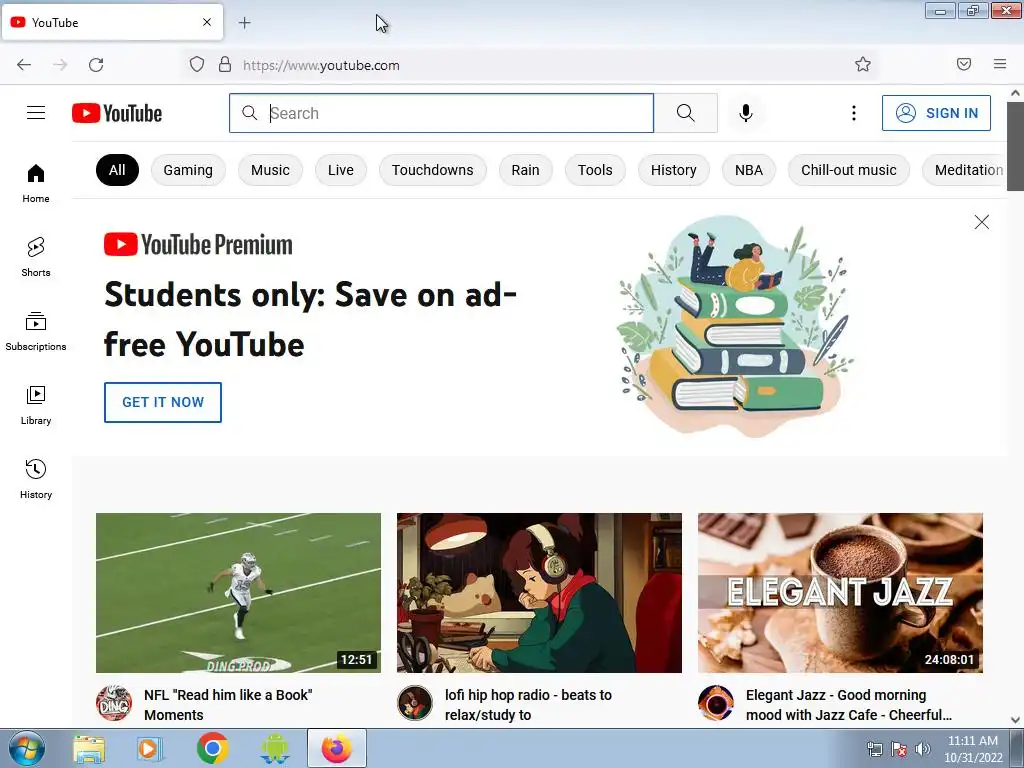Image resolution: width=1024 pixels, height=768 pixels.
Task: Bookmark this page with star icon
Action: (863, 64)
